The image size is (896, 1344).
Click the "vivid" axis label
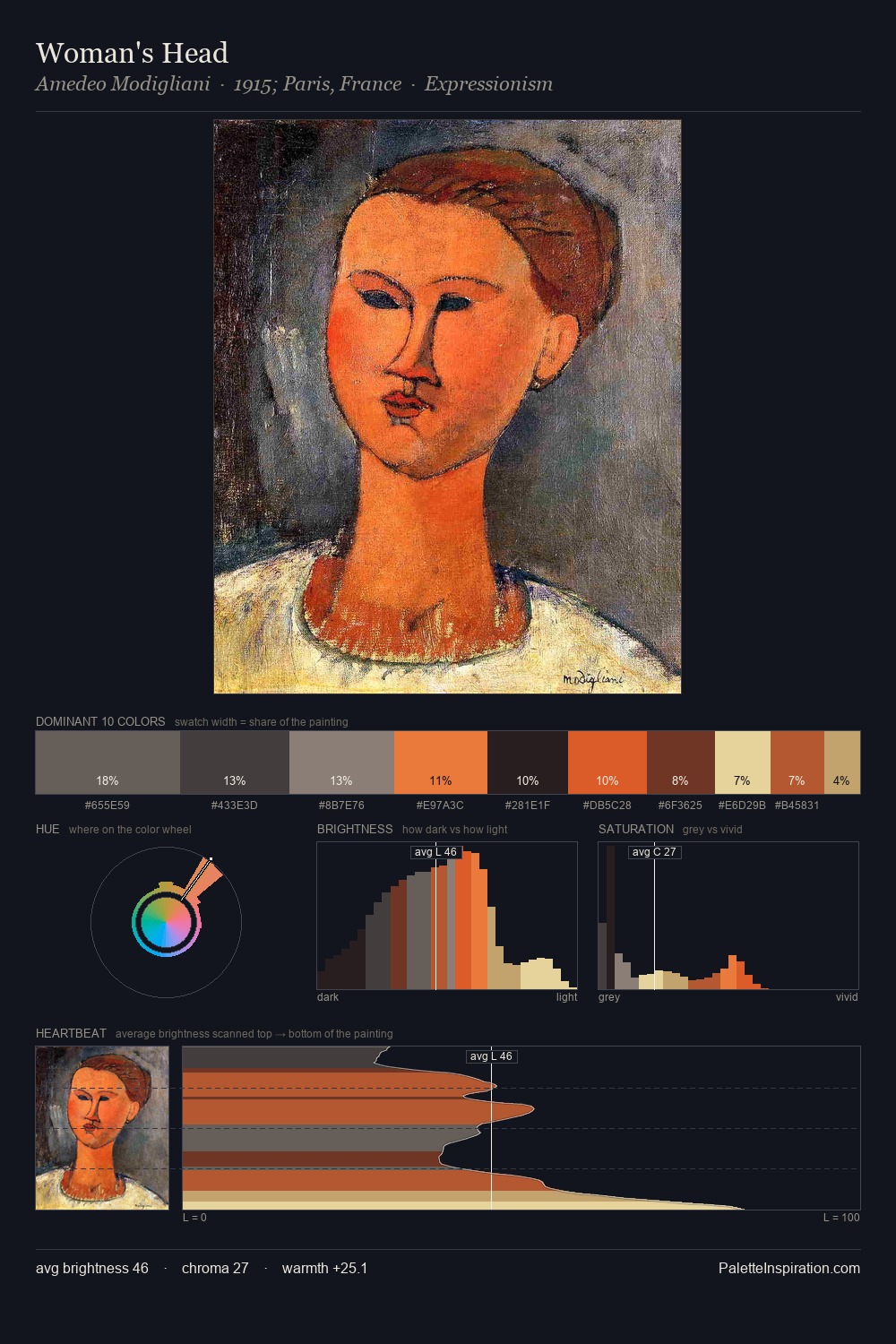(847, 997)
